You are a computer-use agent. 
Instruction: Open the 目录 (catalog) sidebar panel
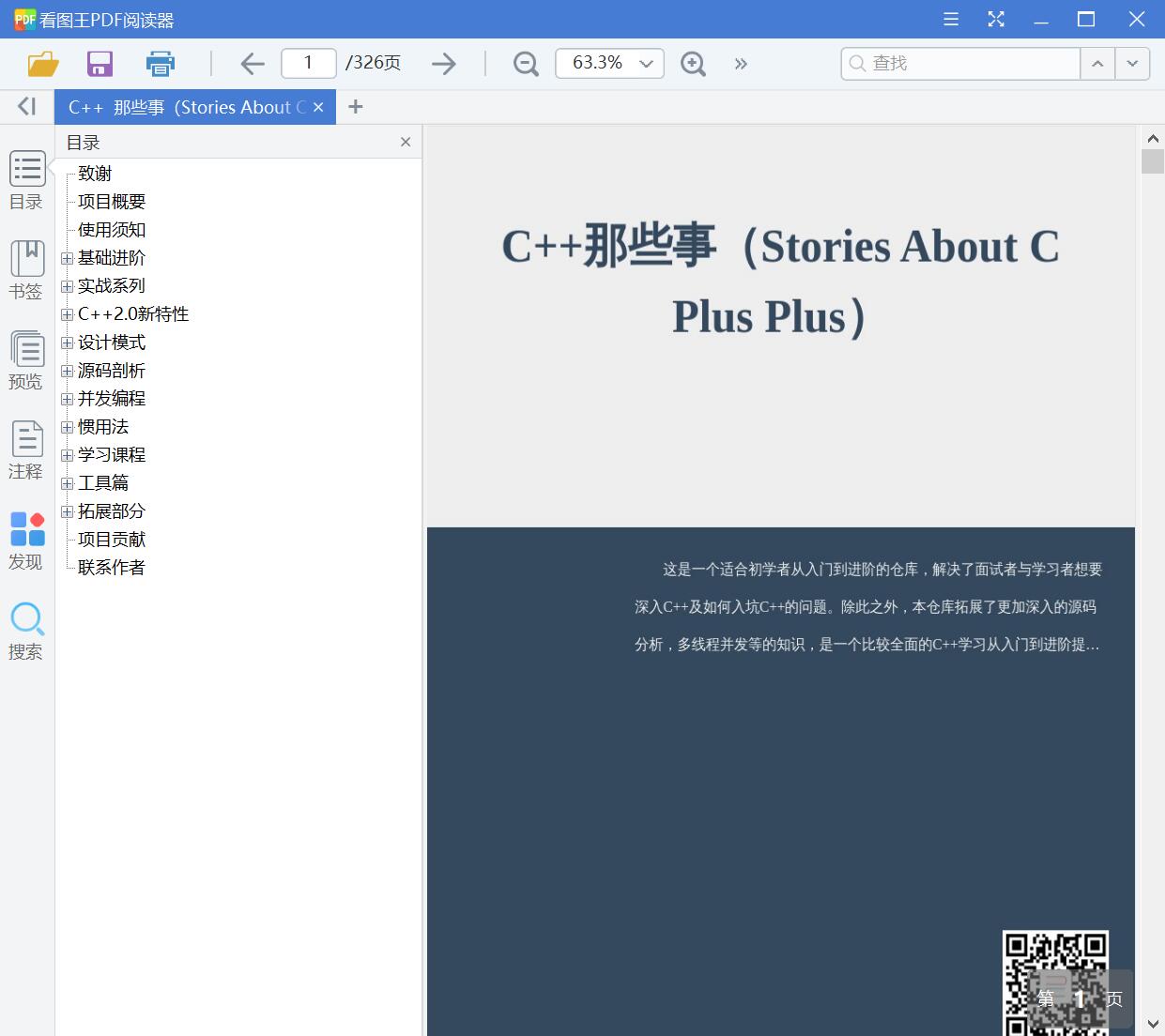26,180
